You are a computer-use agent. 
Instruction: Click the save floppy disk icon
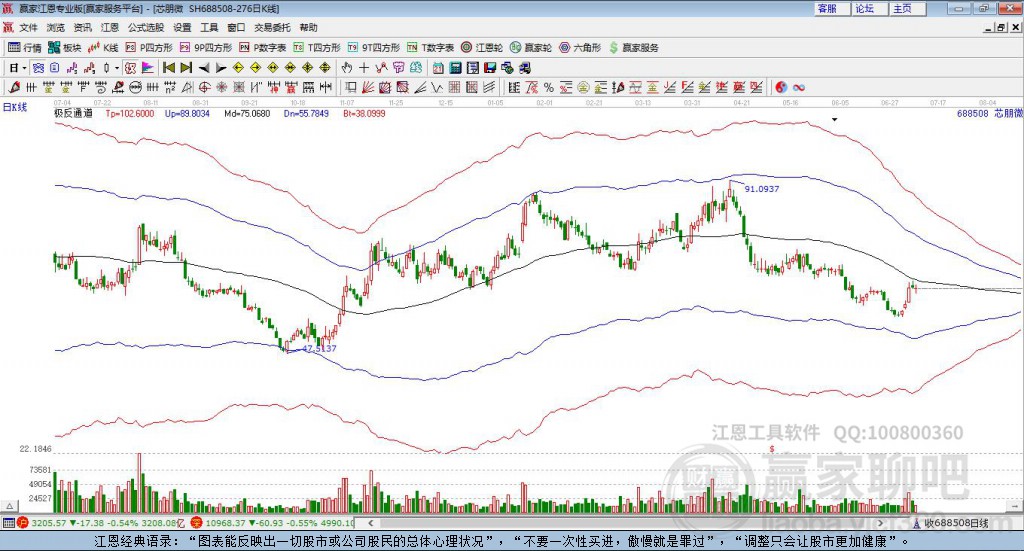pos(490,68)
